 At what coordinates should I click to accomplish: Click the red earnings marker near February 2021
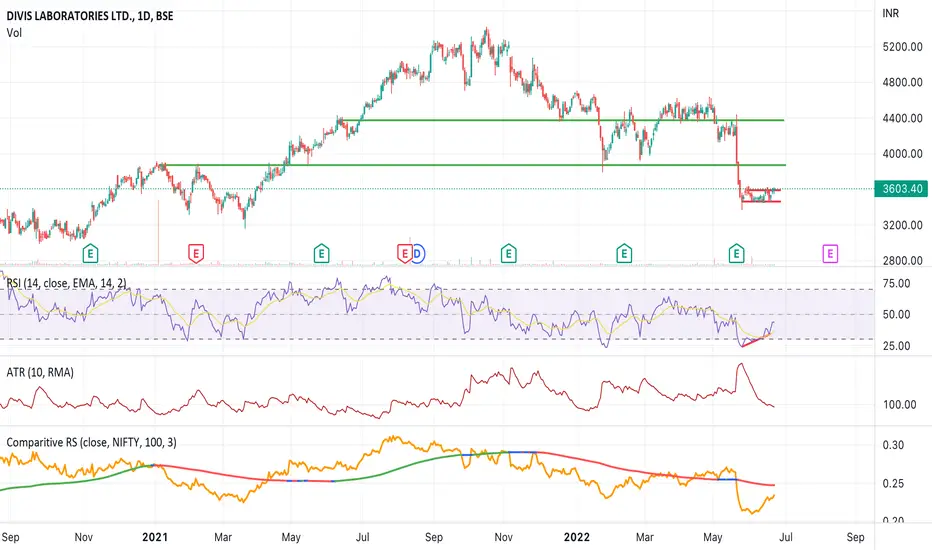click(196, 254)
